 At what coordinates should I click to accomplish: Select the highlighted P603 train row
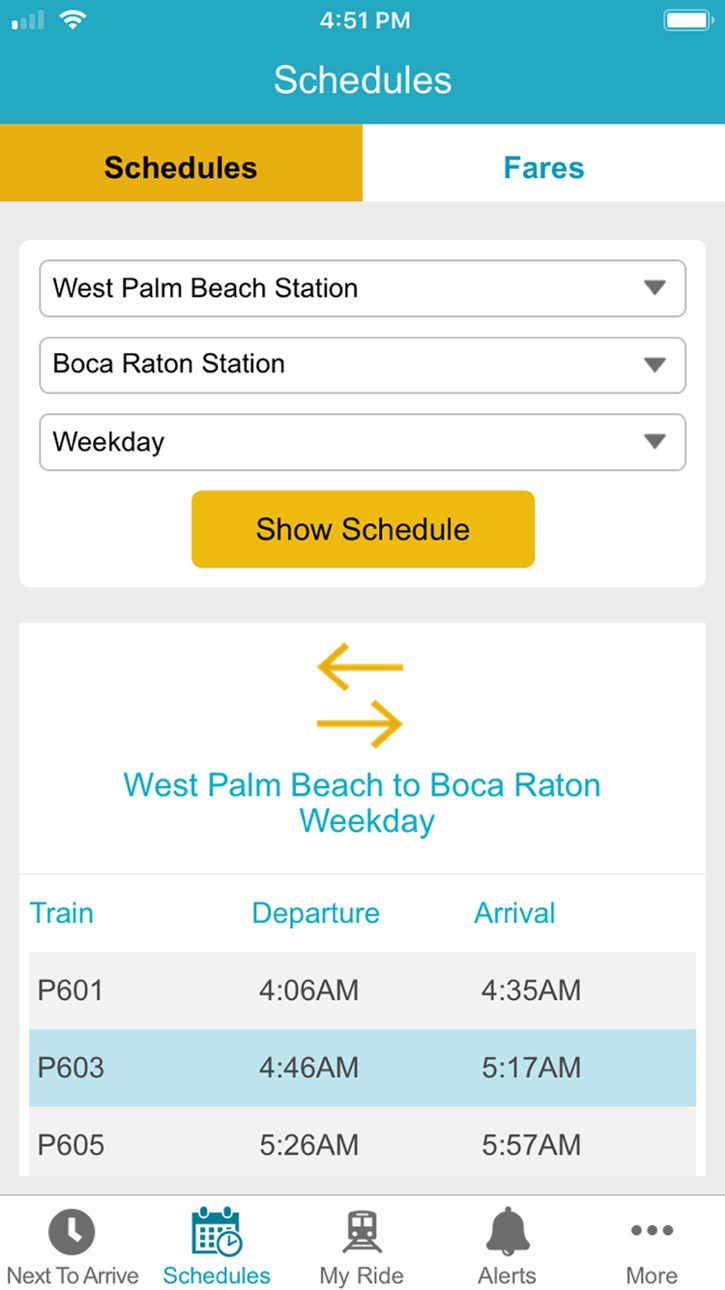point(362,1068)
